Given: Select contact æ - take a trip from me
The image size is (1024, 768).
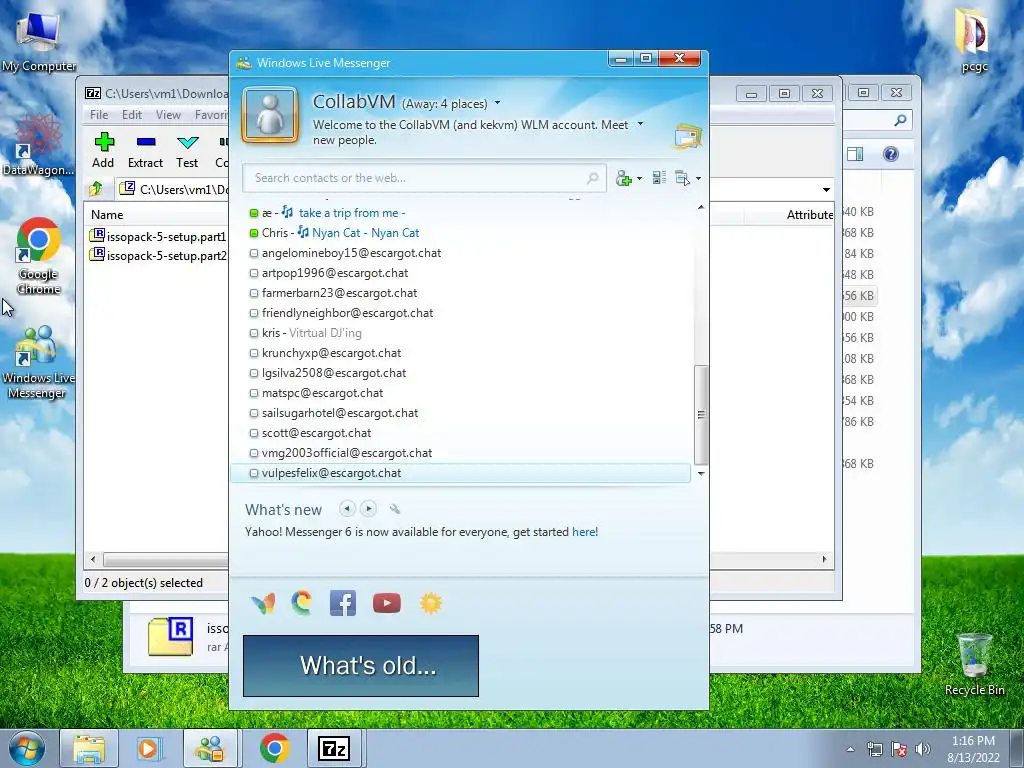Looking at the screenshot, I should tap(460, 213).
